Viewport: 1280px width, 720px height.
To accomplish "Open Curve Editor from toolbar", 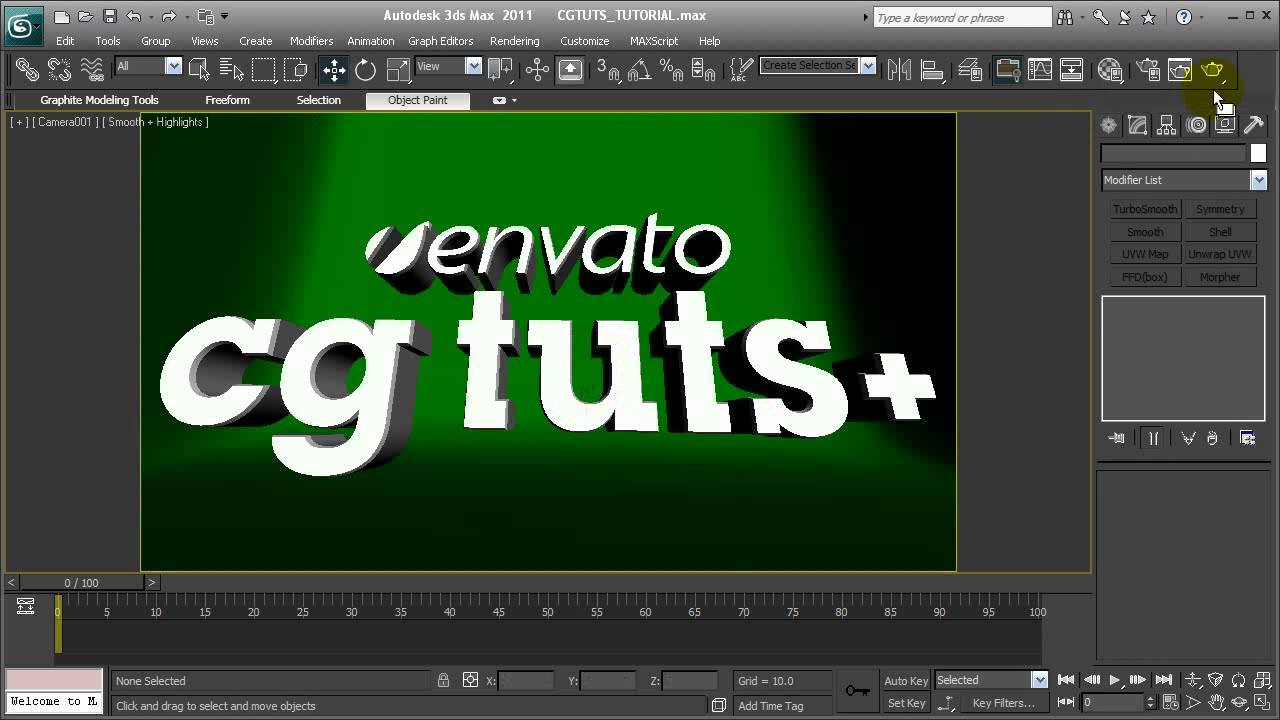I will click(x=1040, y=69).
